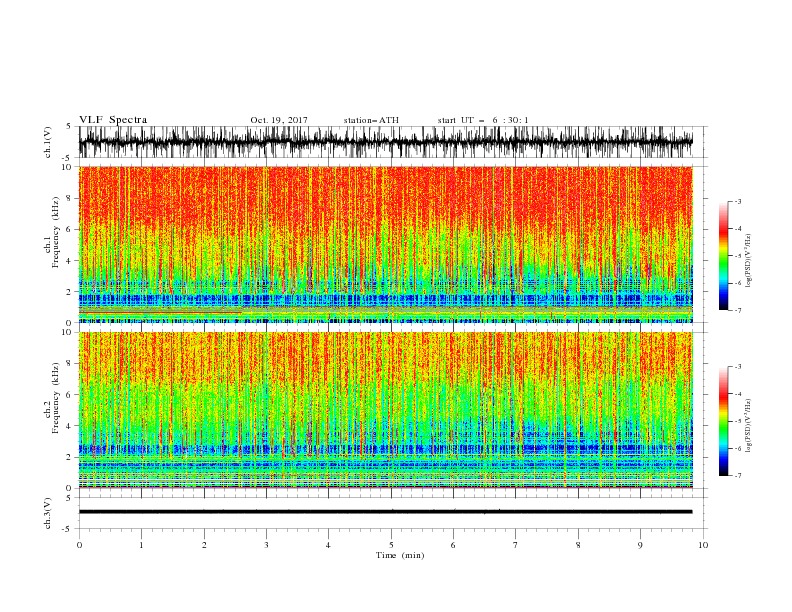Click the "Time (min)" axis title
Screen dimensions: 792x612
coord(400,555)
